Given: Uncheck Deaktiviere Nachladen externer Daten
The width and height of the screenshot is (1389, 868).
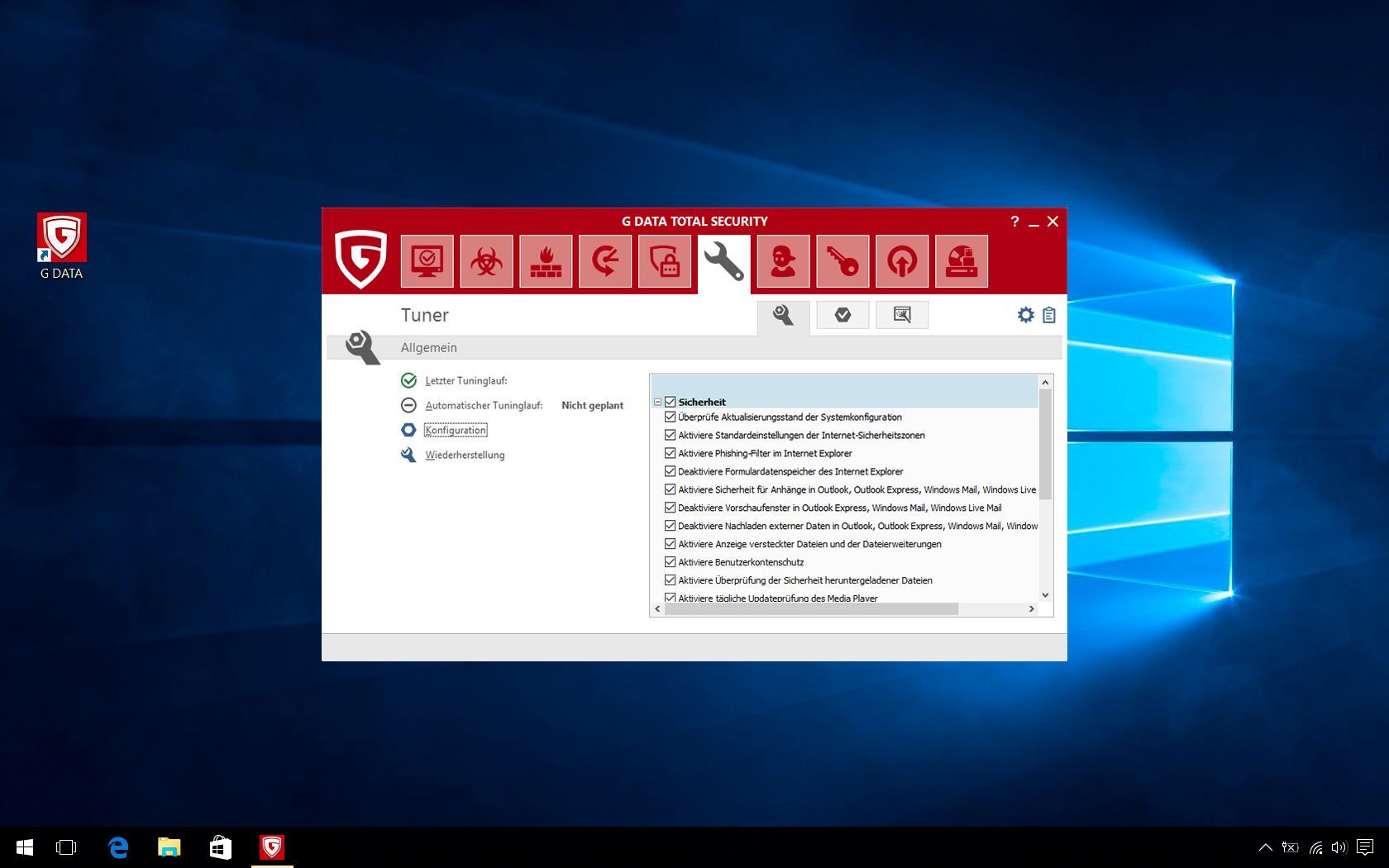Looking at the screenshot, I should [671, 527].
